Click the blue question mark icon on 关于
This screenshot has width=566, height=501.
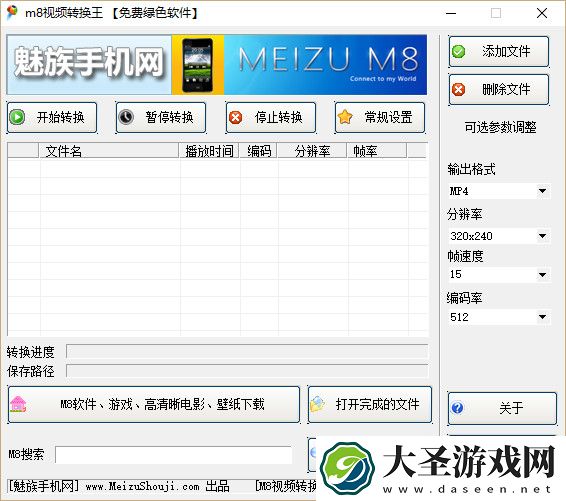coord(457,408)
